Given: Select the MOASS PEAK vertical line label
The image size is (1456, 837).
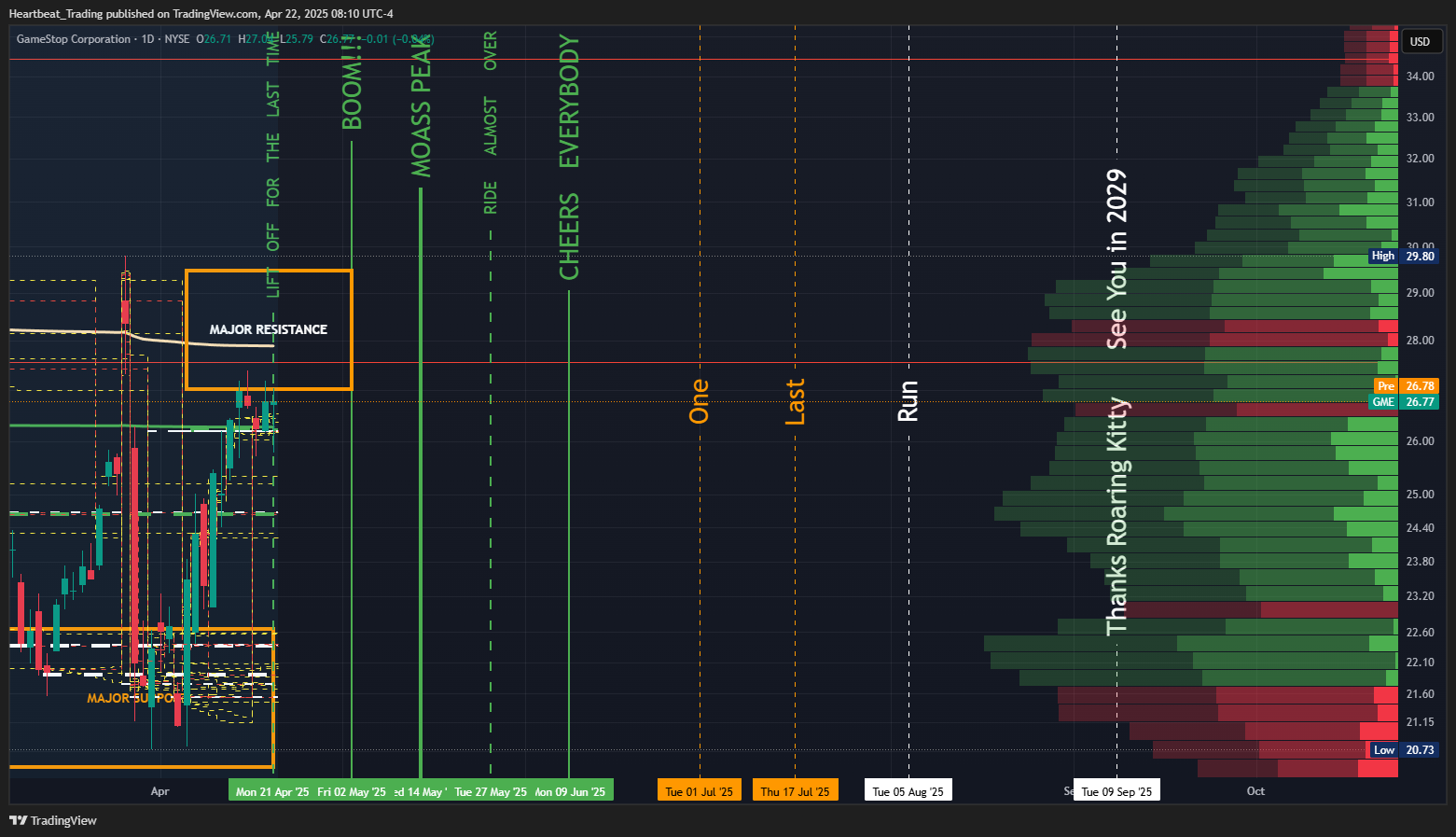Looking at the screenshot, I should pos(422,108).
